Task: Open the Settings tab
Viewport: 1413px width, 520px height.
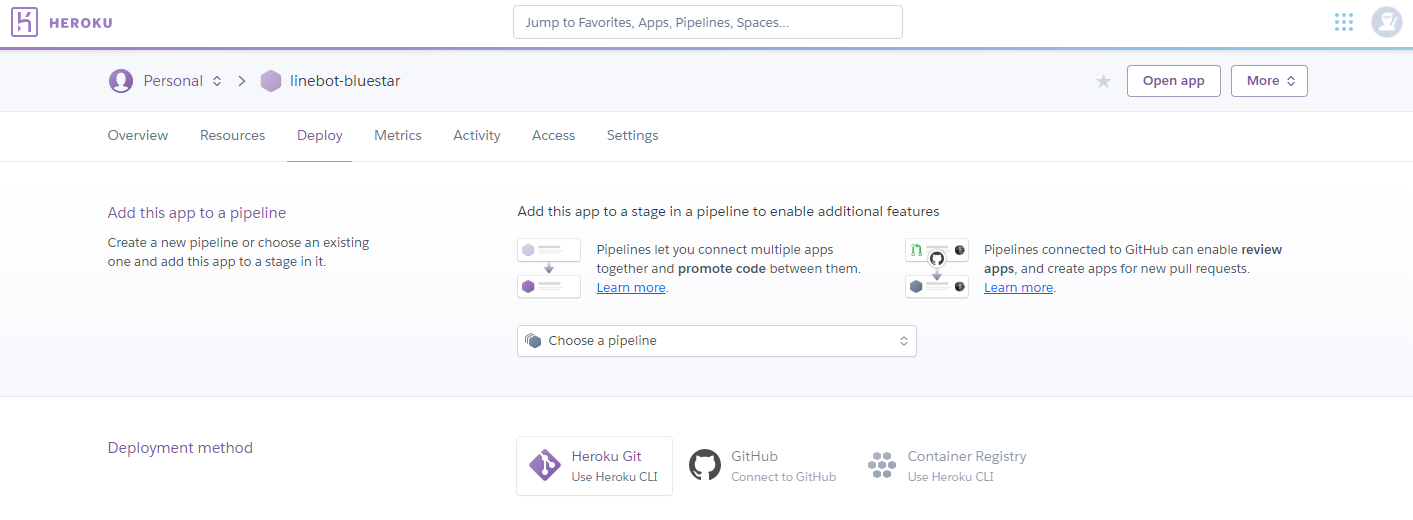Action: point(633,135)
